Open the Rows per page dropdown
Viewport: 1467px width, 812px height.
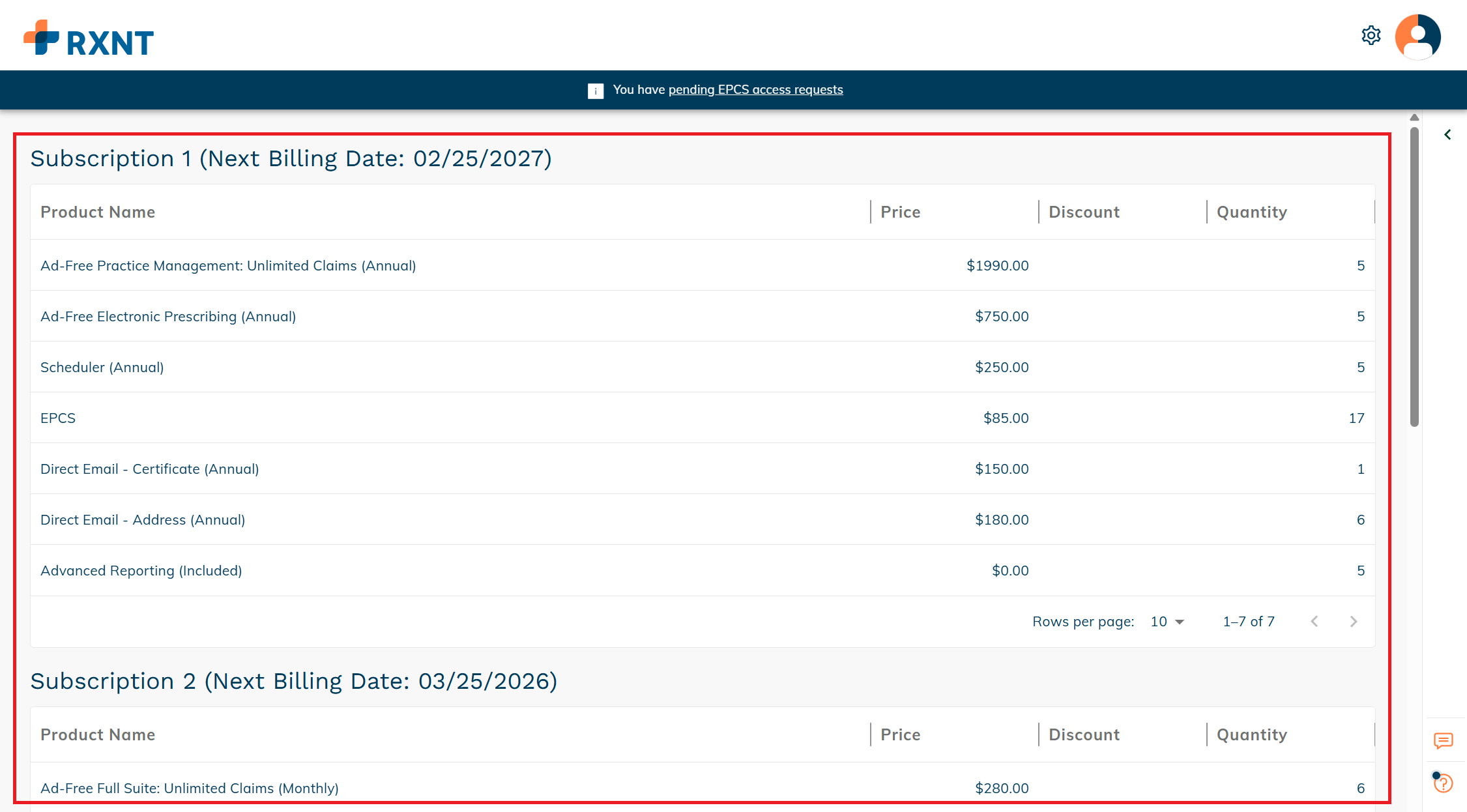(x=1167, y=622)
